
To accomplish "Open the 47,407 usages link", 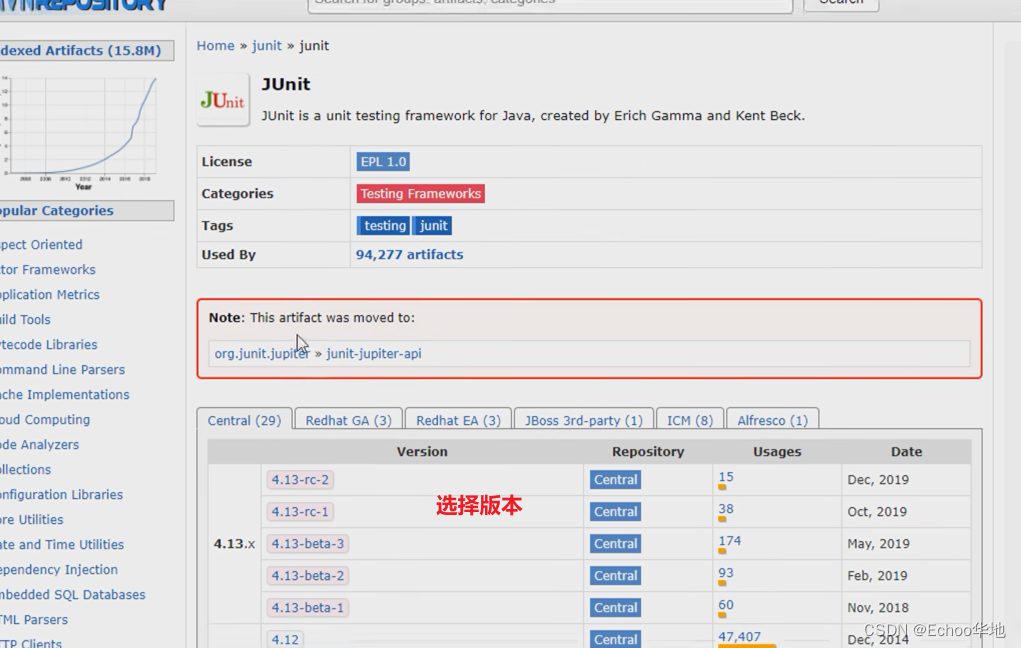I will [740, 637].
